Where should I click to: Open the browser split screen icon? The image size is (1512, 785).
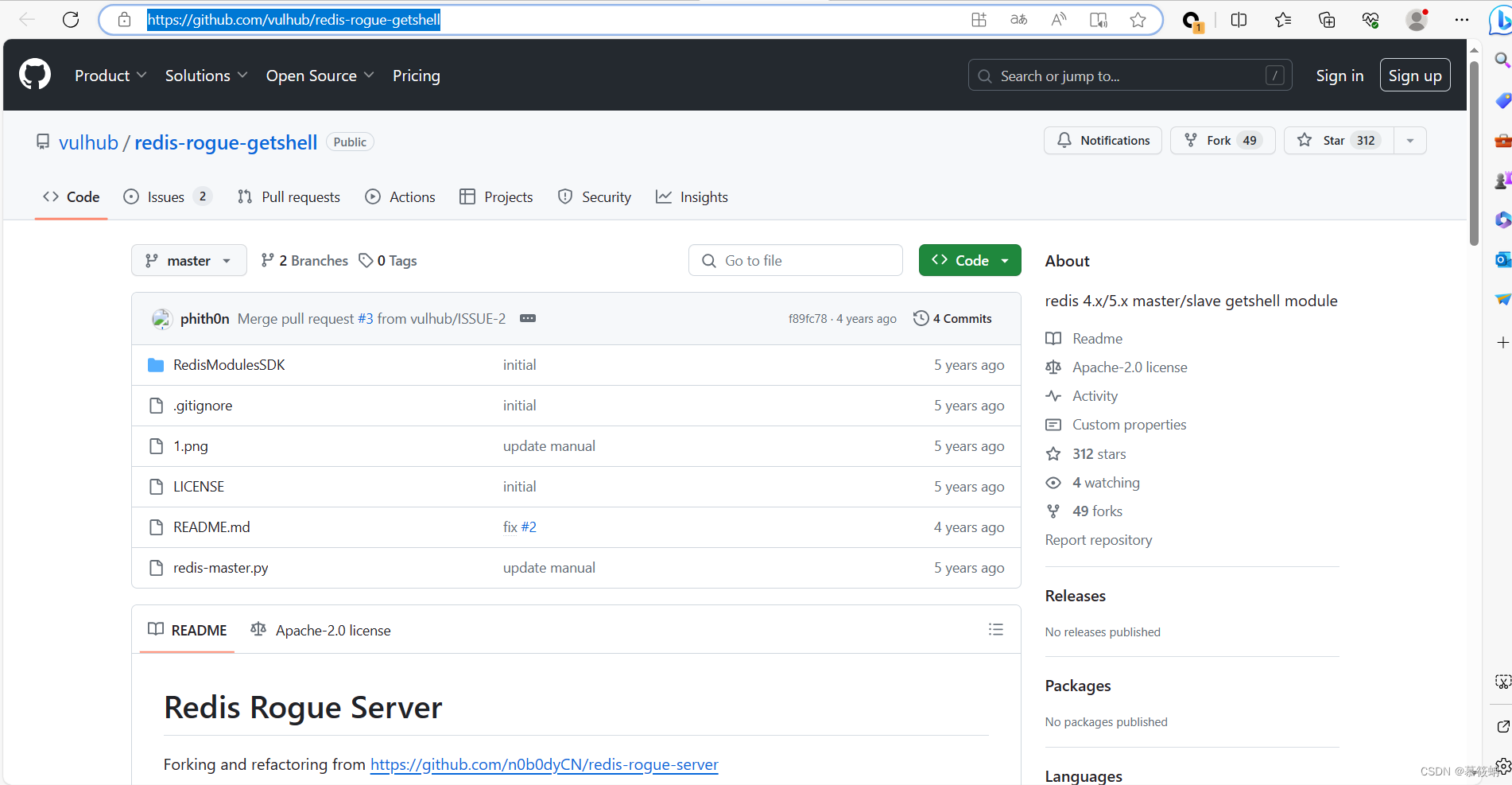coord(1239,20)
